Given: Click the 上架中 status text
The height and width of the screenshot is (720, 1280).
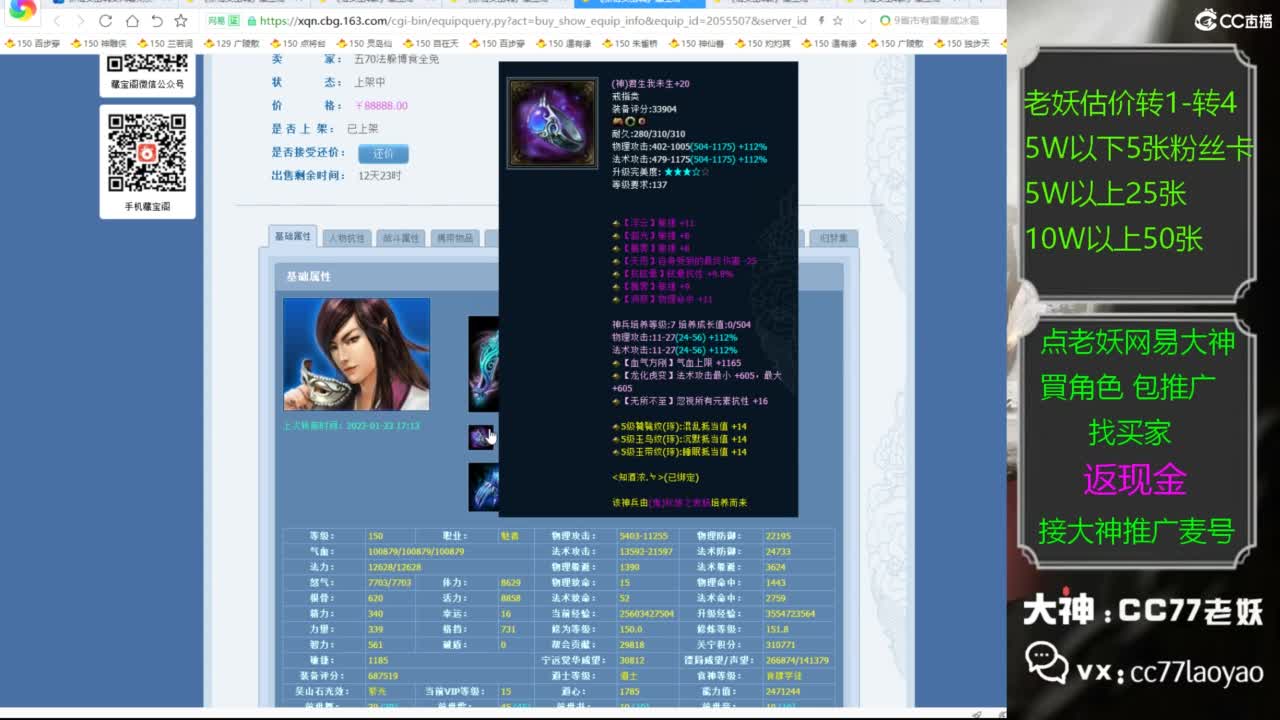Looking at the screenshot, I should [x=369, y=82].
